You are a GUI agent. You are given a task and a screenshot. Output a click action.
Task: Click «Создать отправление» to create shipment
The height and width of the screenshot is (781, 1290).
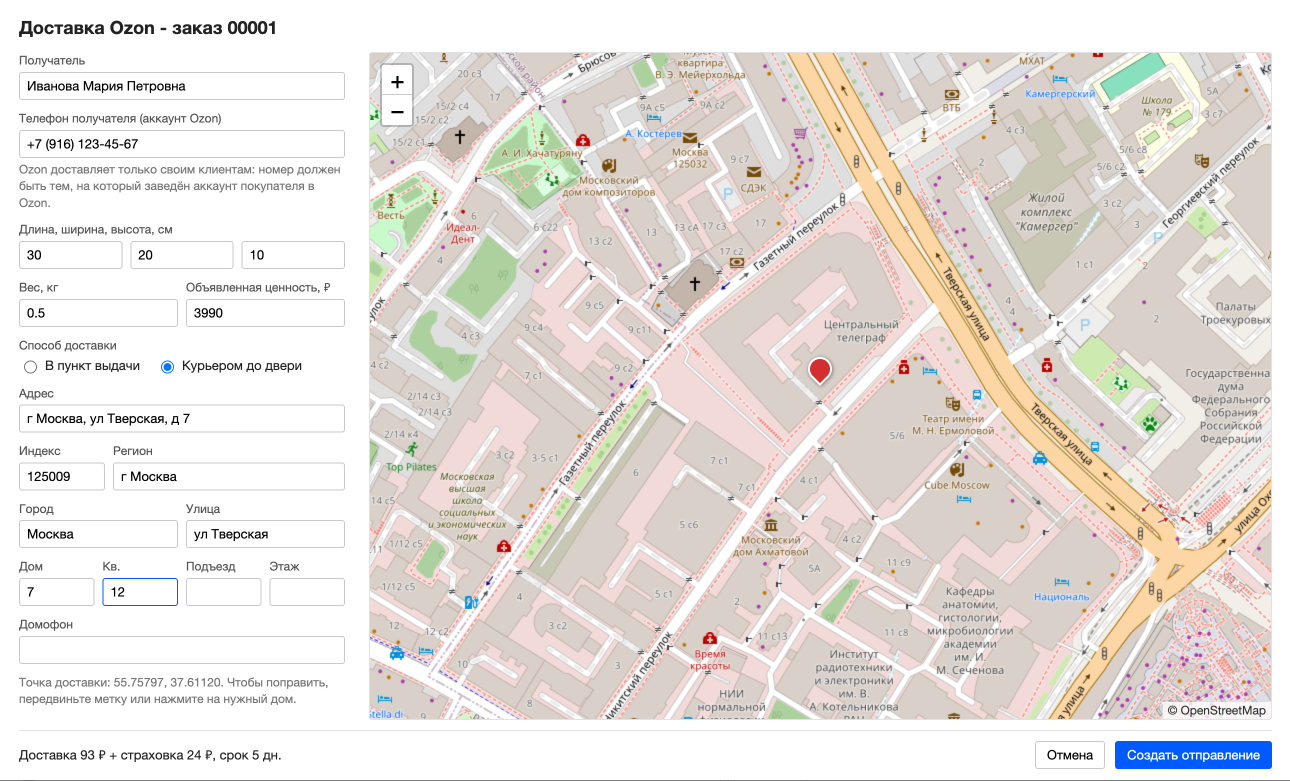(1193, 755)
